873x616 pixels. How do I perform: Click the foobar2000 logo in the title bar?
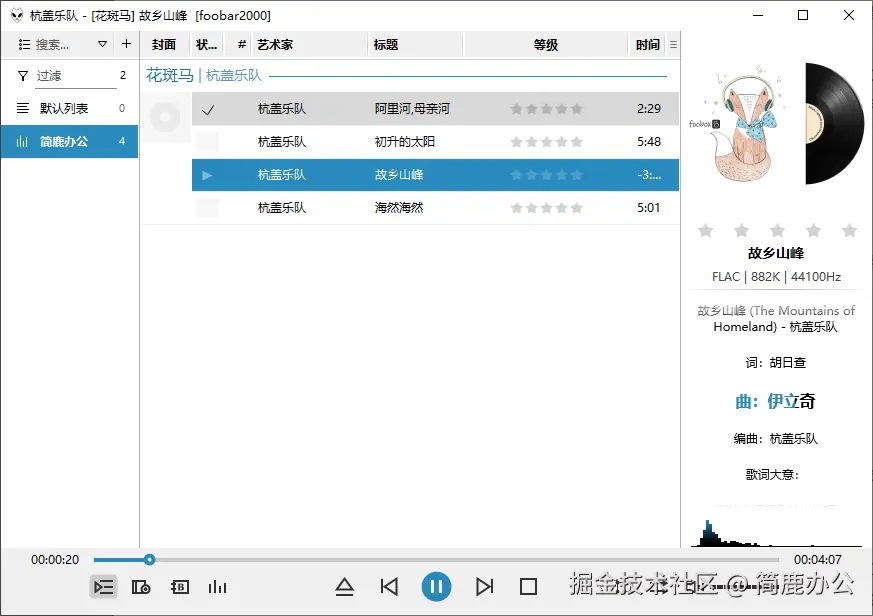click(14, 15)
